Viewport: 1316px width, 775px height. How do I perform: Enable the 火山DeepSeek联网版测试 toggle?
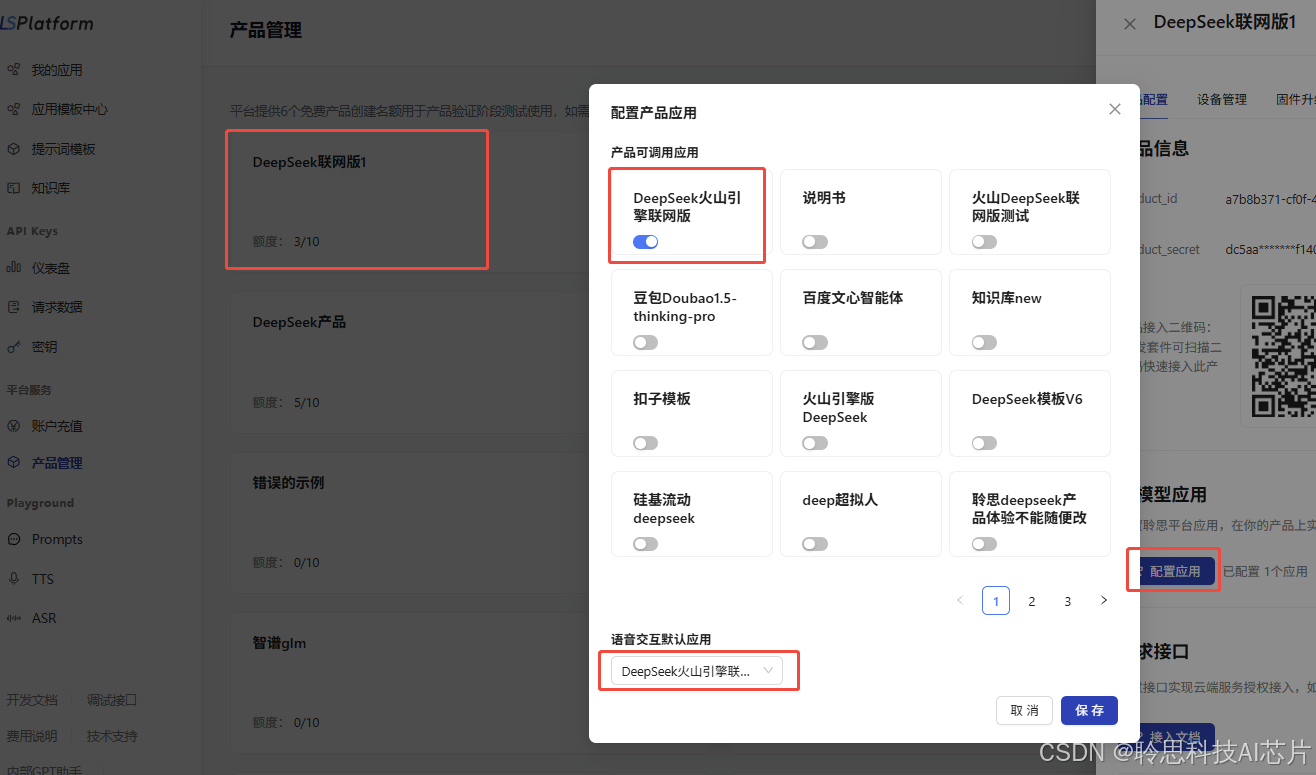click(x=984, y=242)
